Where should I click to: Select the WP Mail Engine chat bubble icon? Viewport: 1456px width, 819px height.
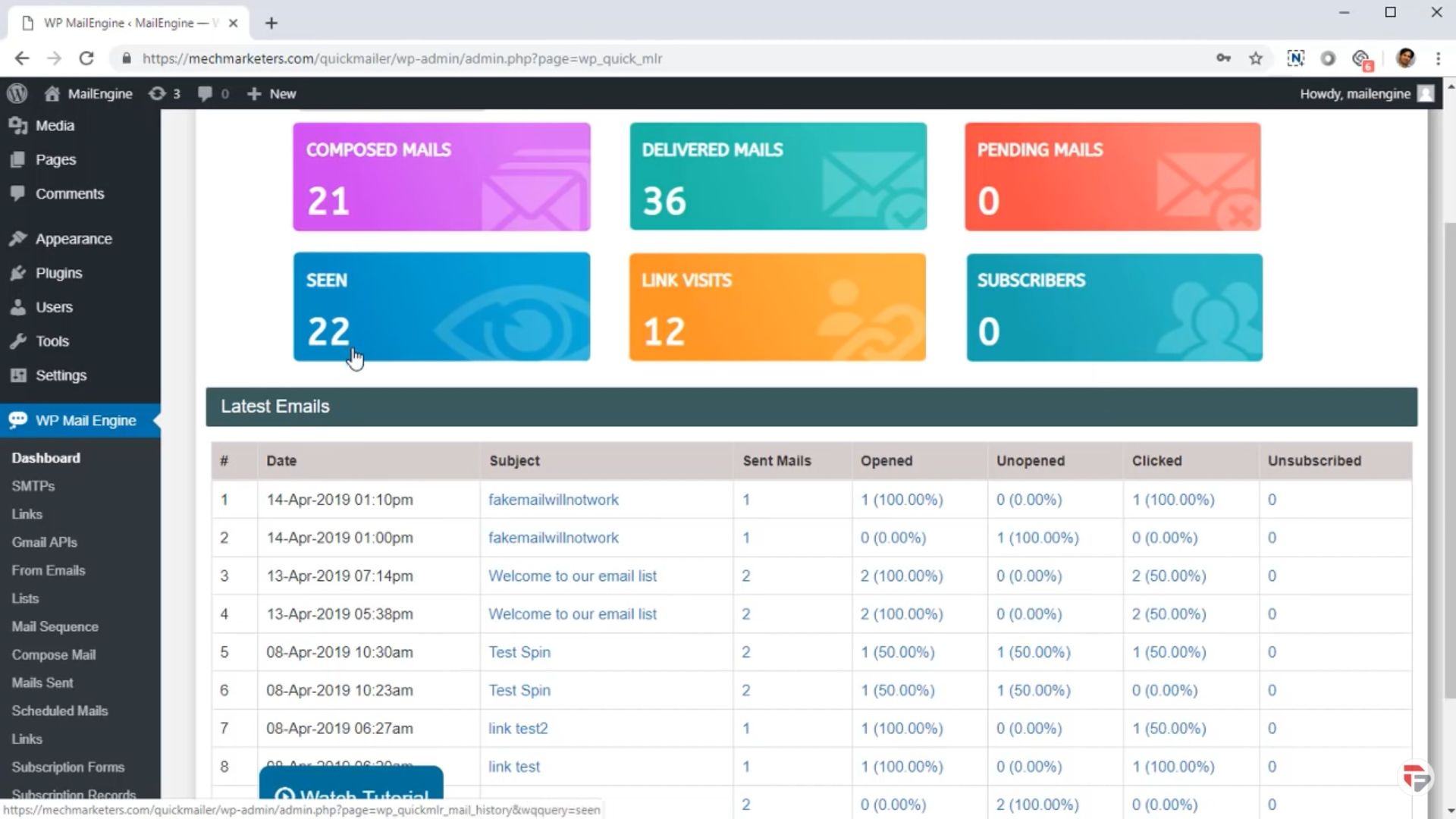coord(18,420)
